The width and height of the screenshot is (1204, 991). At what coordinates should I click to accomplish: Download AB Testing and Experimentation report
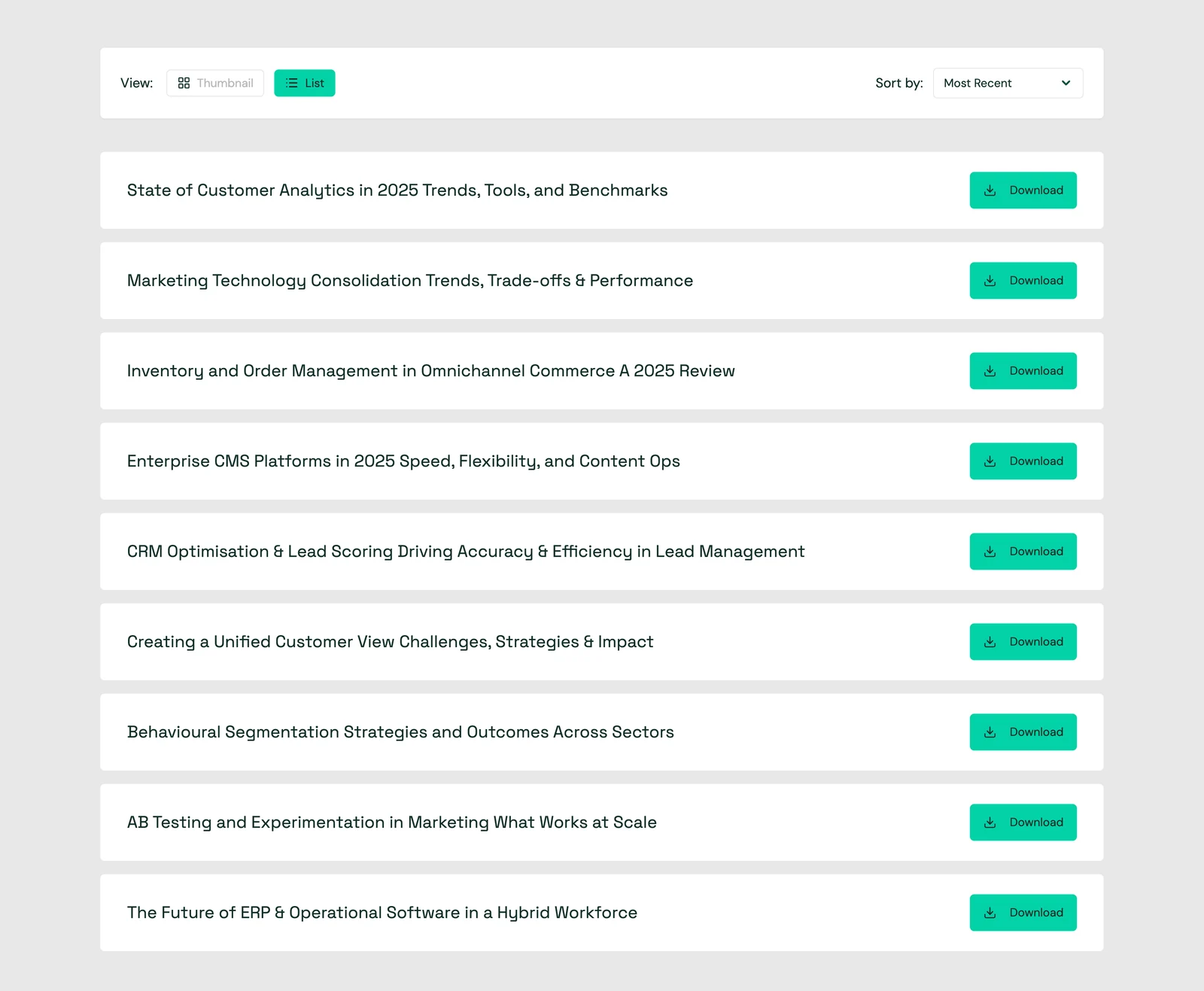tap(1023, 822)
